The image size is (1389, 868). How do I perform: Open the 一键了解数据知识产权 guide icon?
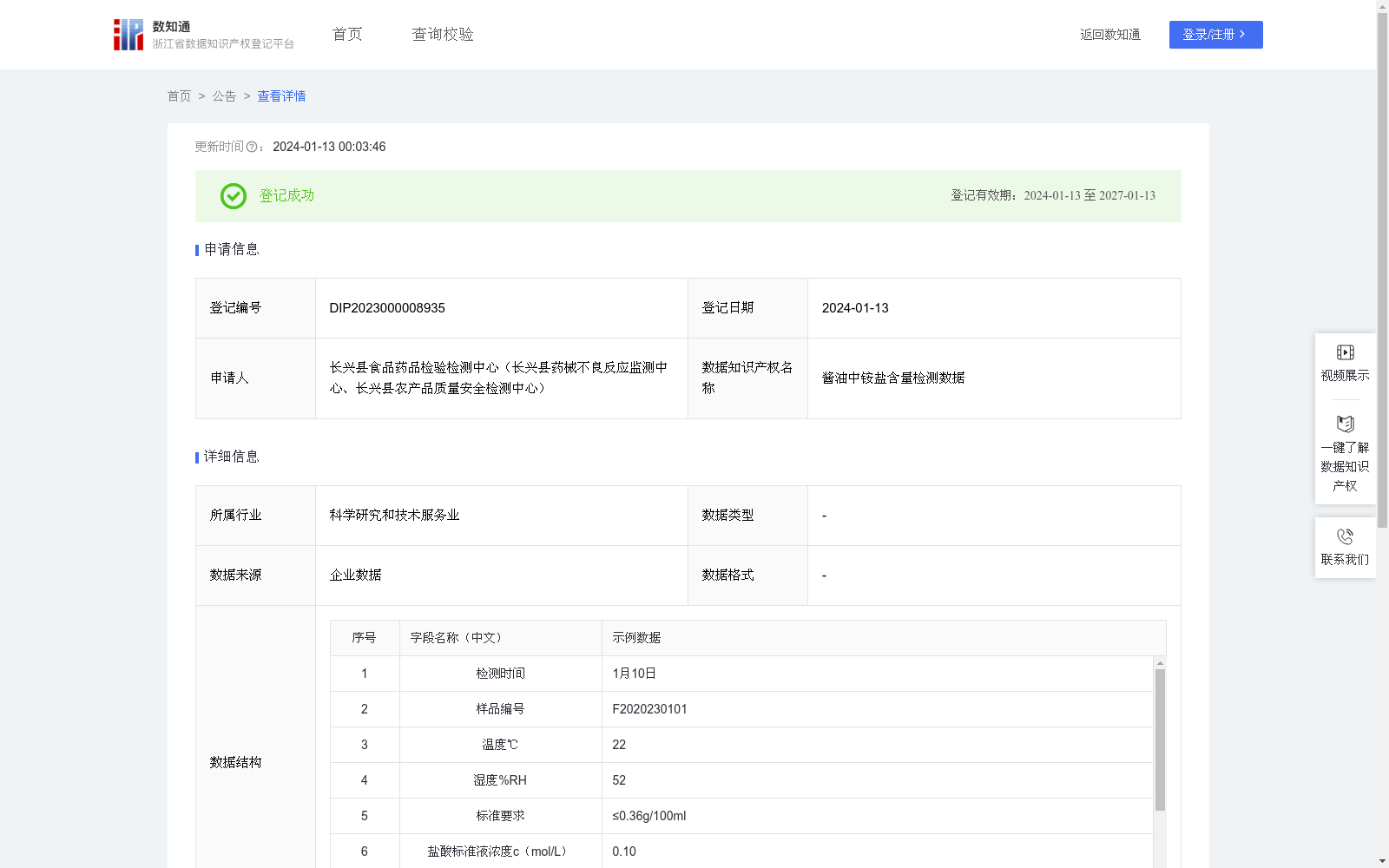[1345, 424]
